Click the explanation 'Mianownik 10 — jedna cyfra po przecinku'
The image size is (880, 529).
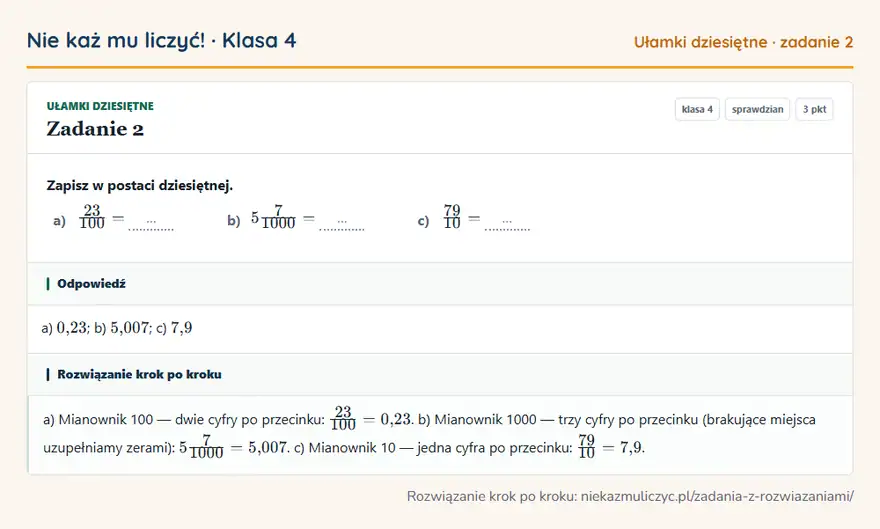click(x=441, y=448)
